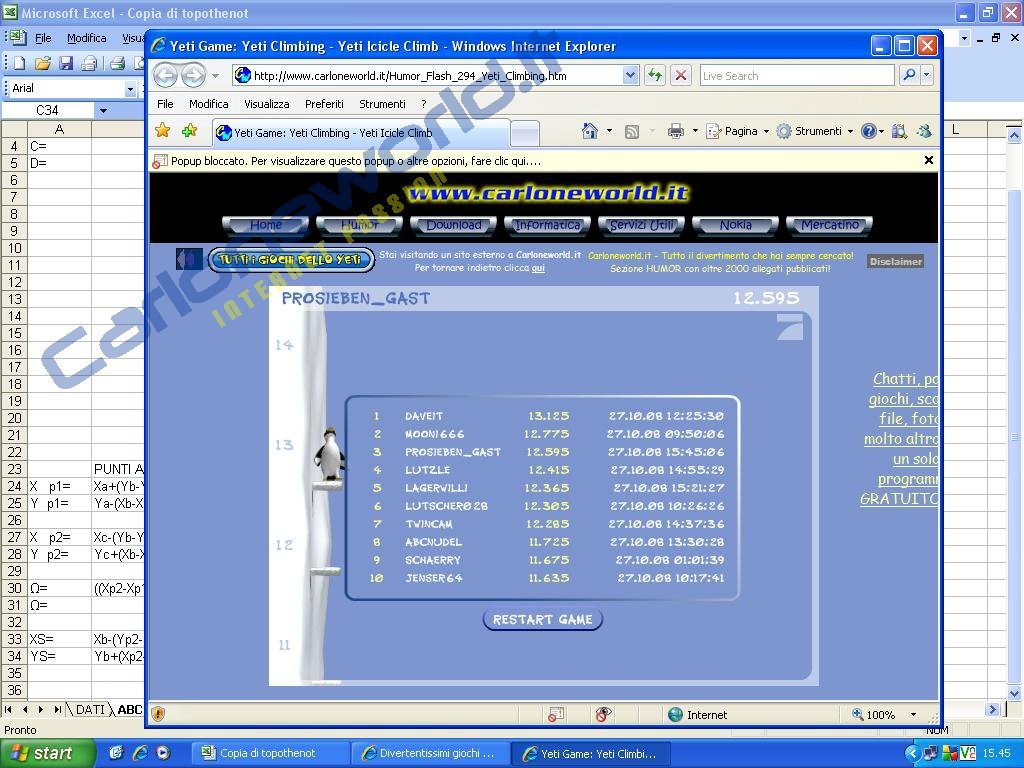This screenshot has width=1024, height=768.
Task: Open the zoom level 100% dropdown
Action: pos(913,714)
